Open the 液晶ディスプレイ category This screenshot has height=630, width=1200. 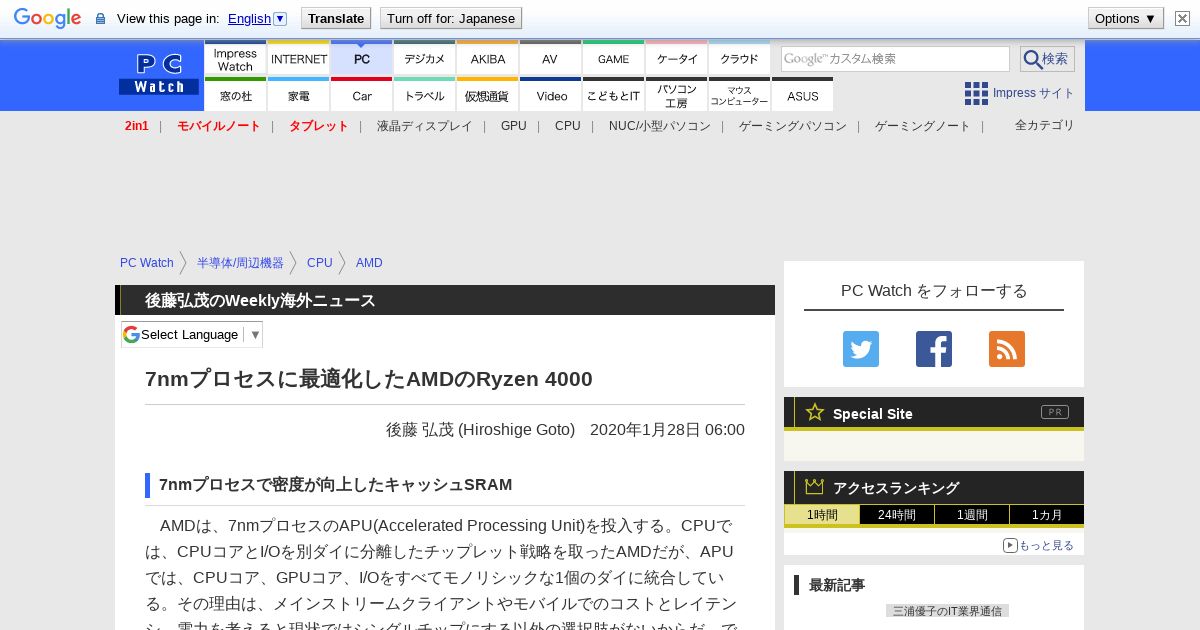424,126
